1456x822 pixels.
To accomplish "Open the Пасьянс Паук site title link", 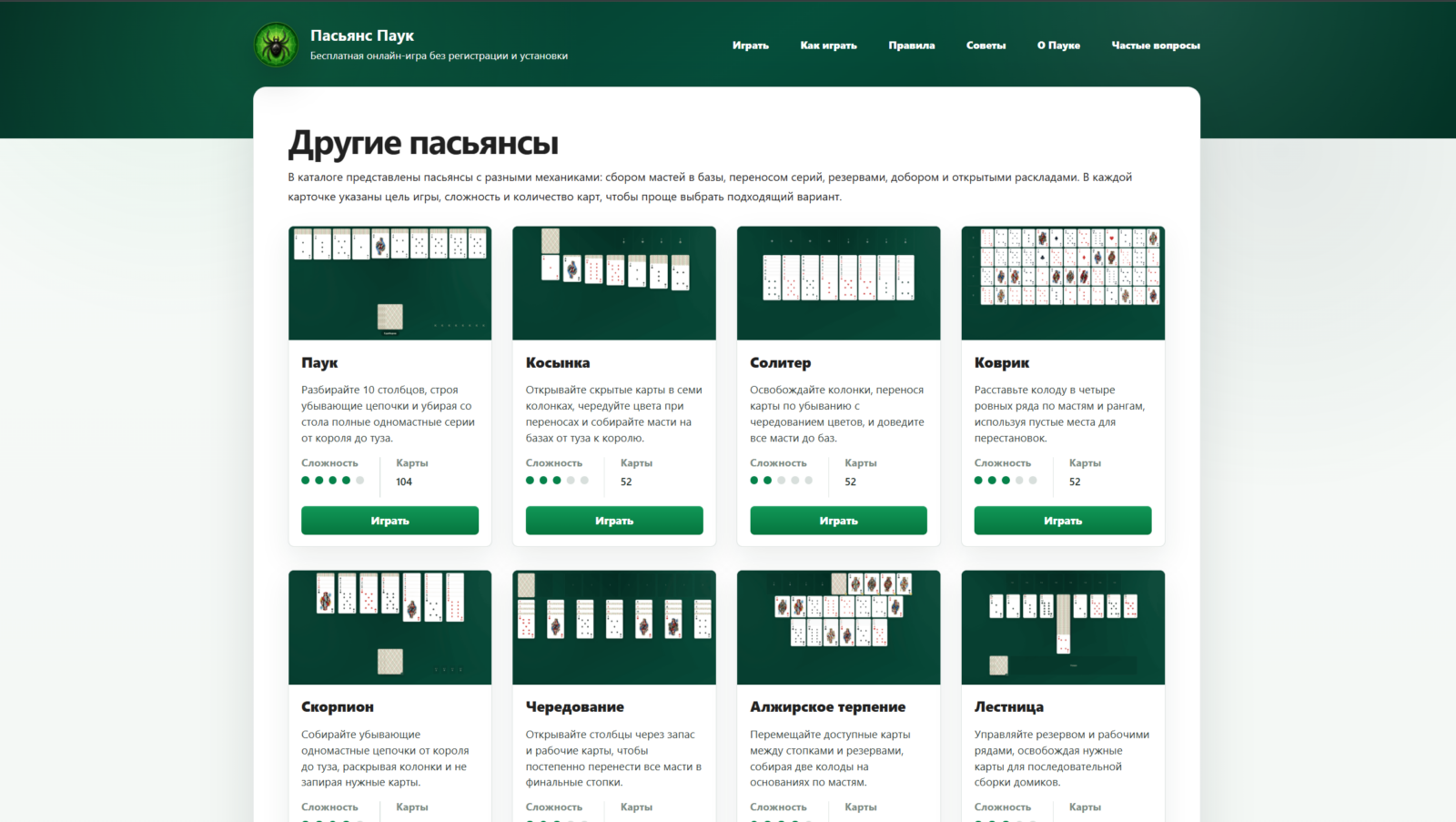I will point(362,36).
